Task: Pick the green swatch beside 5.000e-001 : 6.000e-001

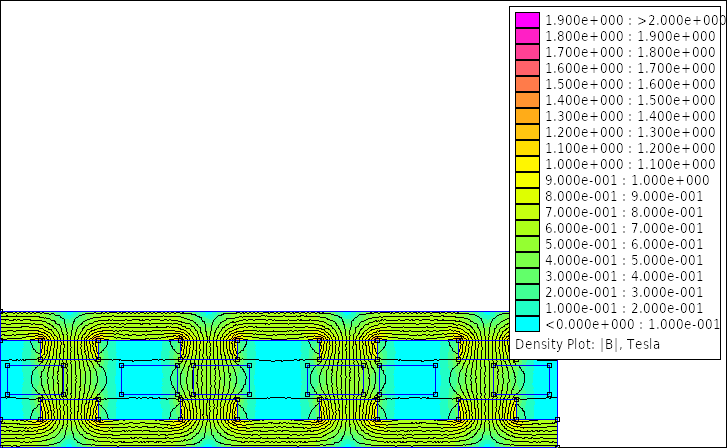Action: coord(527,244)
